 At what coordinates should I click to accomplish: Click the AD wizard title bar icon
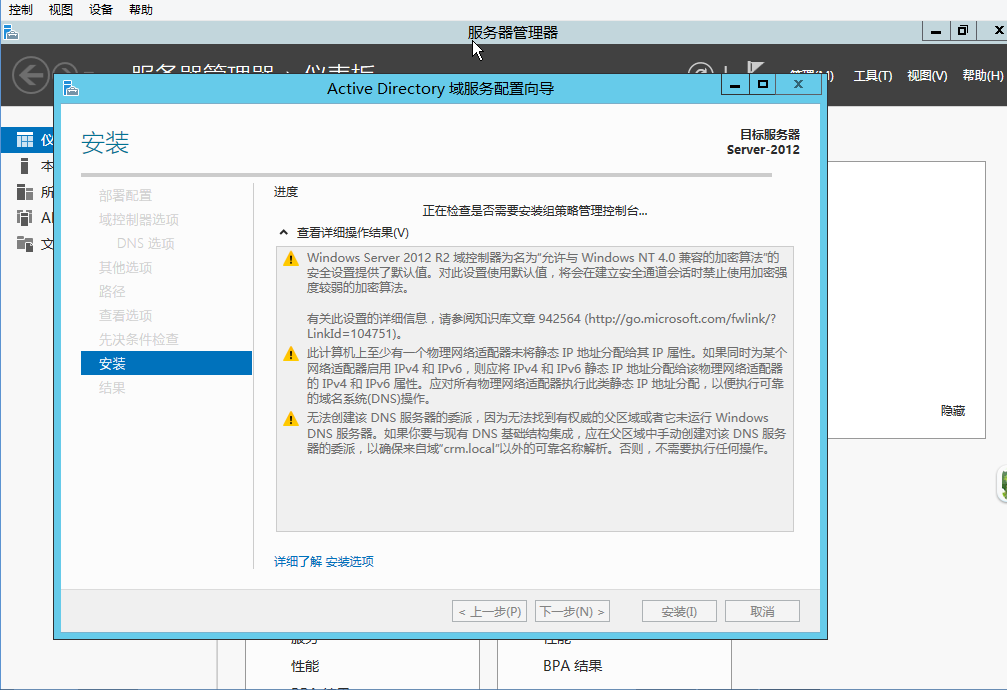tap(71, 88)
